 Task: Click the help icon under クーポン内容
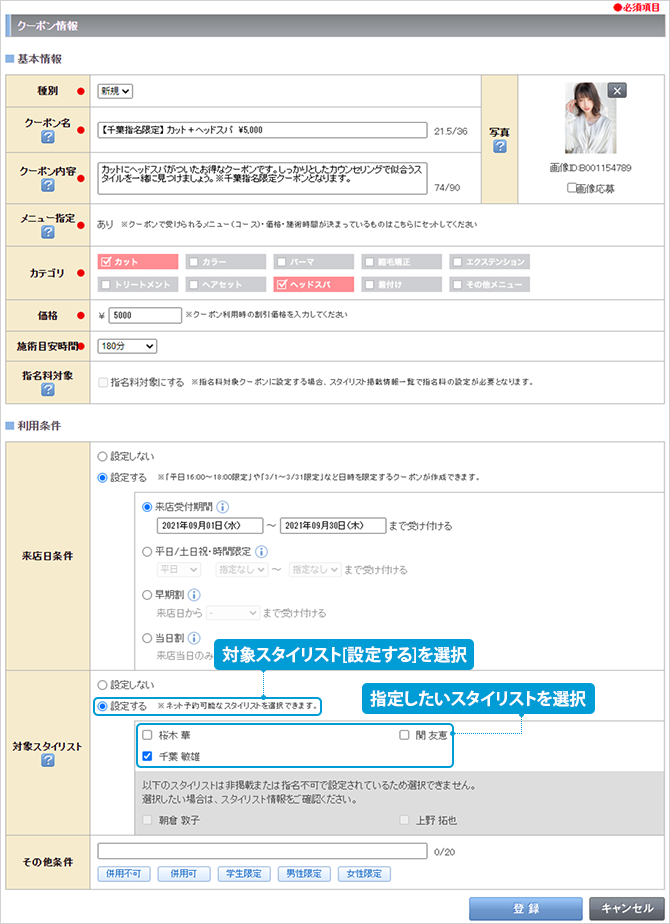tap(47, 186)
